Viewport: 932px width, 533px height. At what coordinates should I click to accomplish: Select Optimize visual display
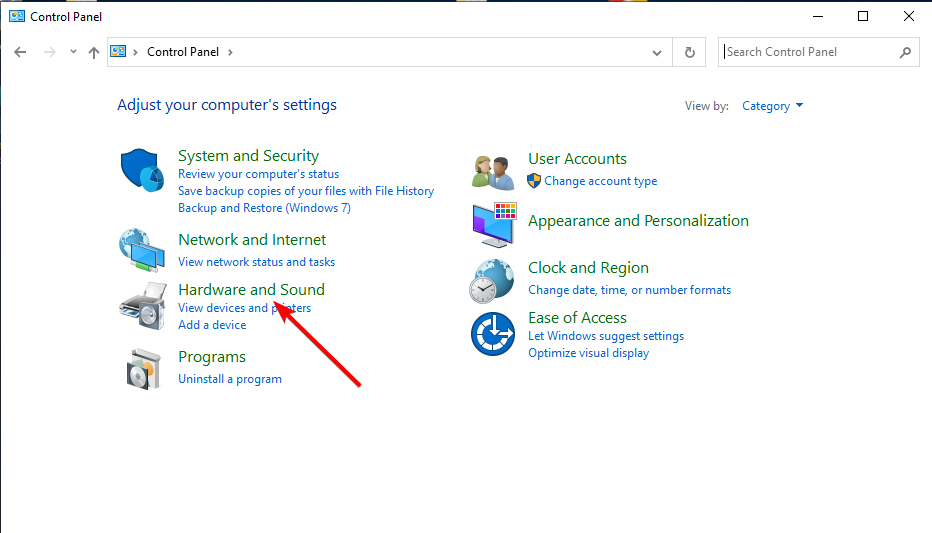(x=588, y=353)
